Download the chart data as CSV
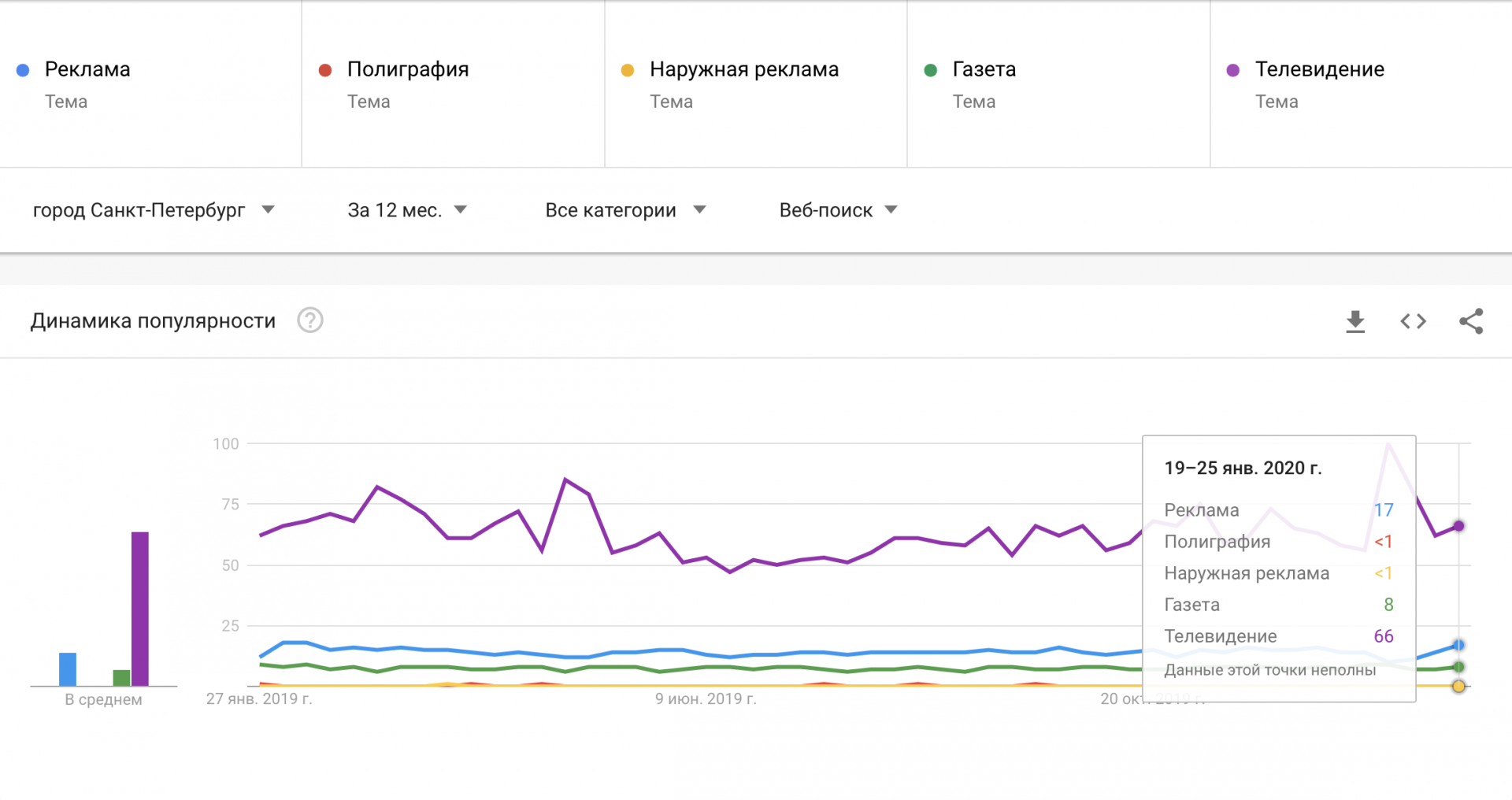Image resolution: width=1512 pixels, height=800 pixels. click(1355, 321)
